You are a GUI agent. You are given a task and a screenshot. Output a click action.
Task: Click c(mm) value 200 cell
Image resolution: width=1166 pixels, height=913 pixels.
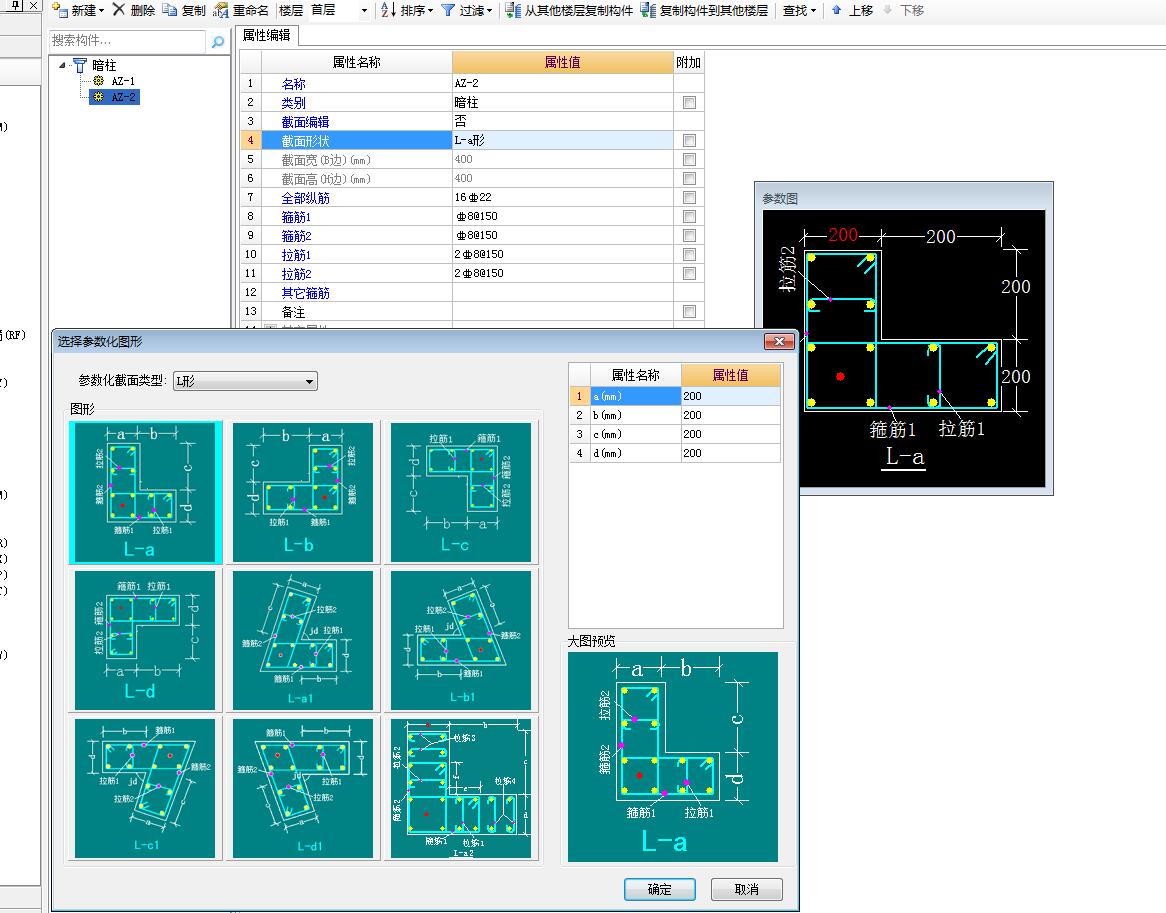click(730, 434)
